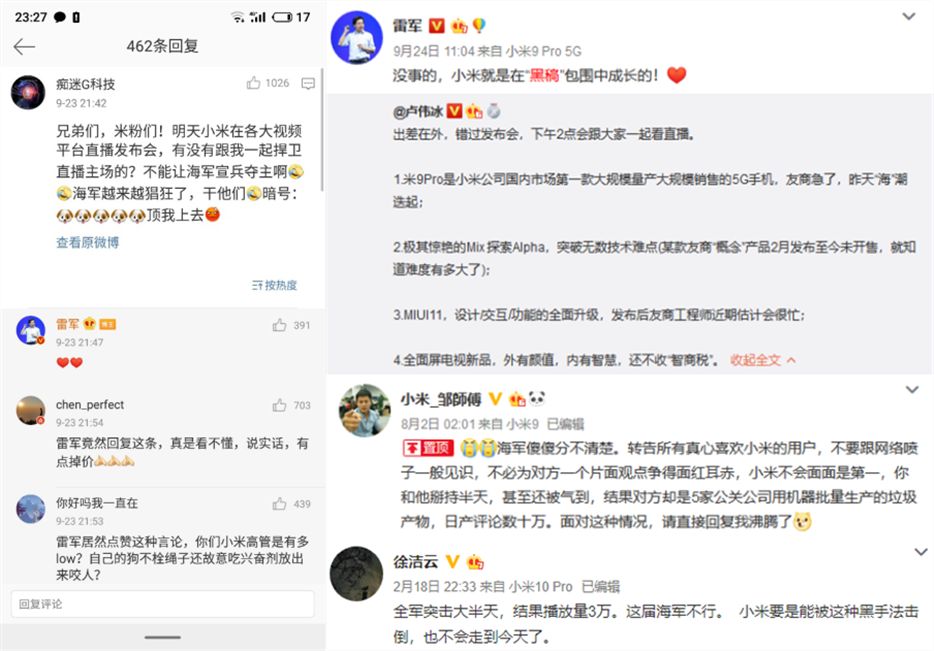934x651 pixels.
Task: Tap the back arrow beside 462条回复
Action: pos(24,46)
